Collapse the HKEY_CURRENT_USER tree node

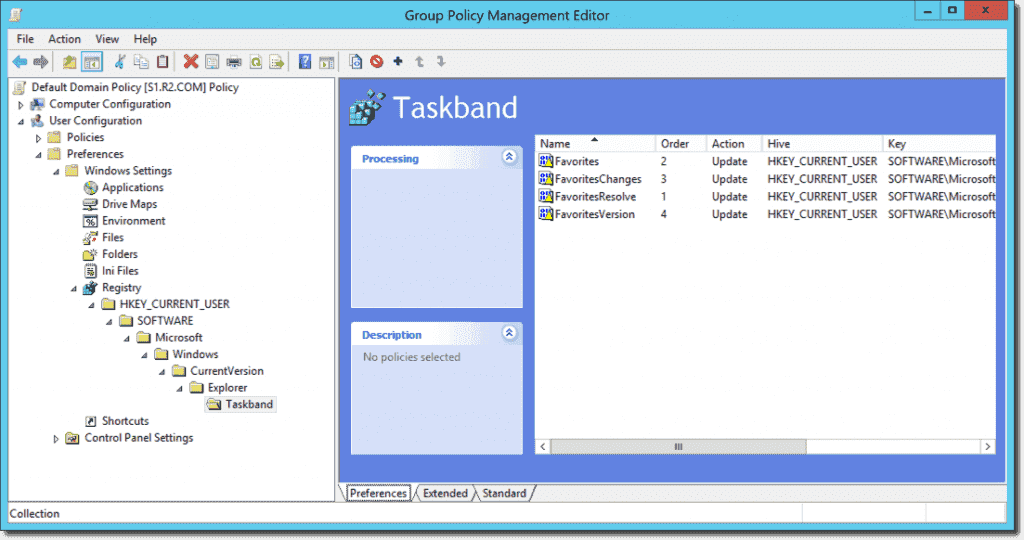click(91, 305)
